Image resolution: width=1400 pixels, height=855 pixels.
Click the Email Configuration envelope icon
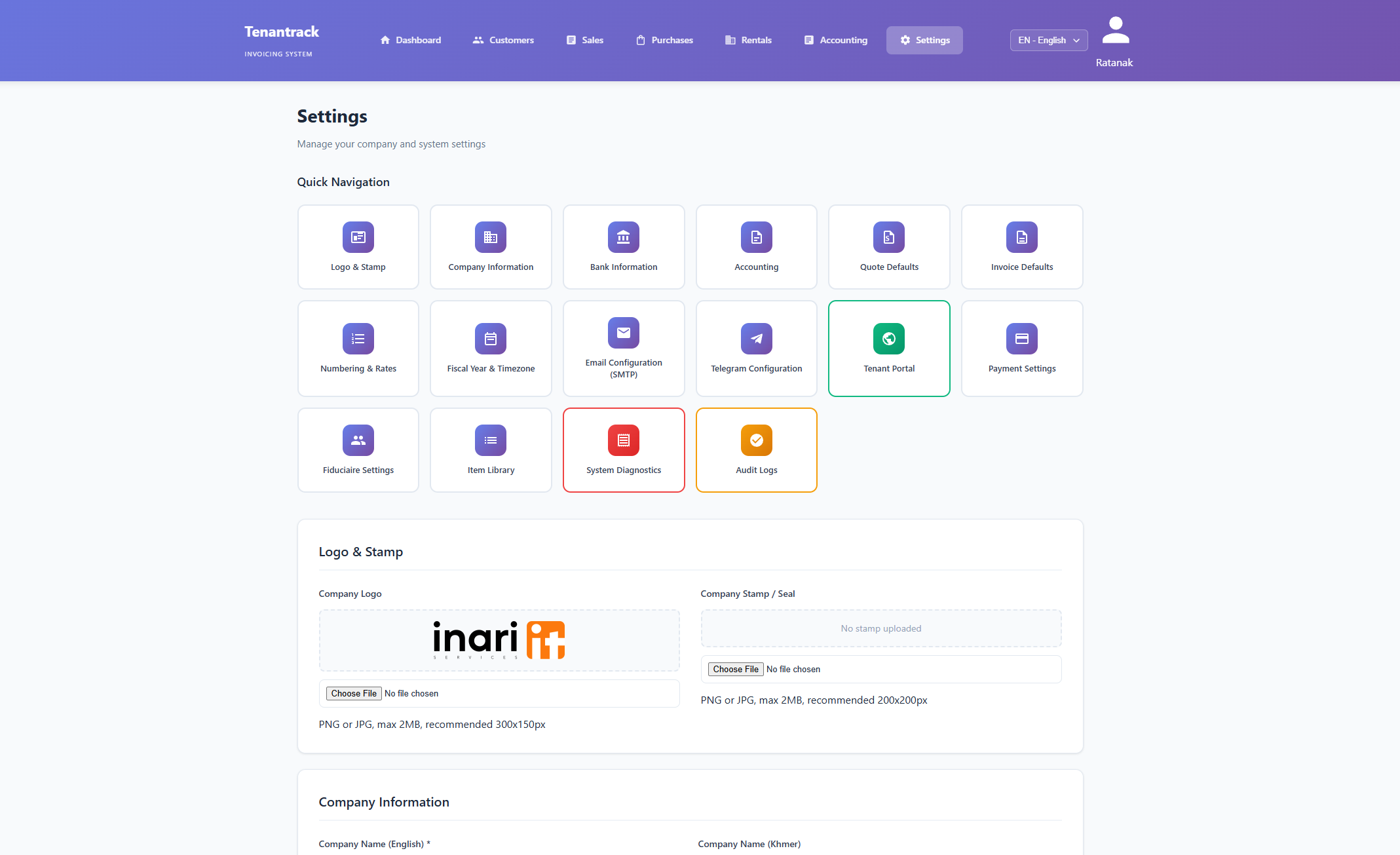pyautogui.click(x=623, y=333)
